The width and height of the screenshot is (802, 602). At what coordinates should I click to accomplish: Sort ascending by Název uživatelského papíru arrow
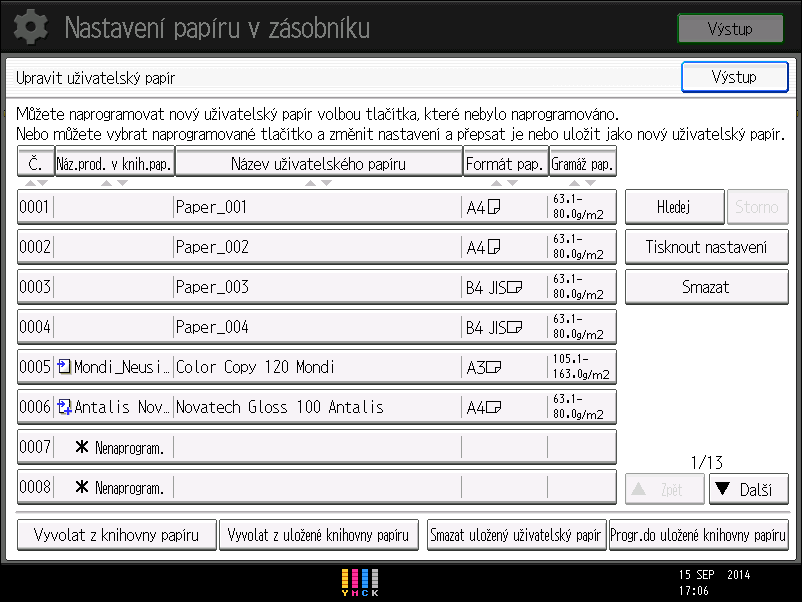click(x=310, y=183)
